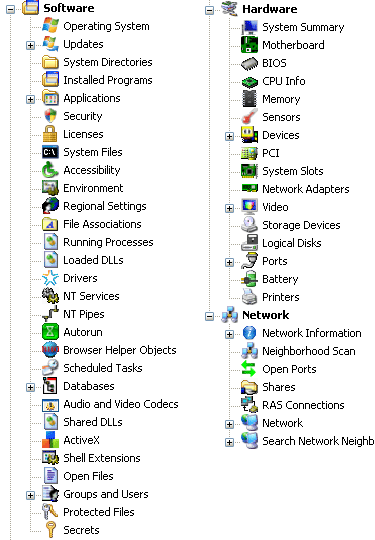Click the Operating System Windows flag icon
375x540 pixels.
tap(50, 26)
